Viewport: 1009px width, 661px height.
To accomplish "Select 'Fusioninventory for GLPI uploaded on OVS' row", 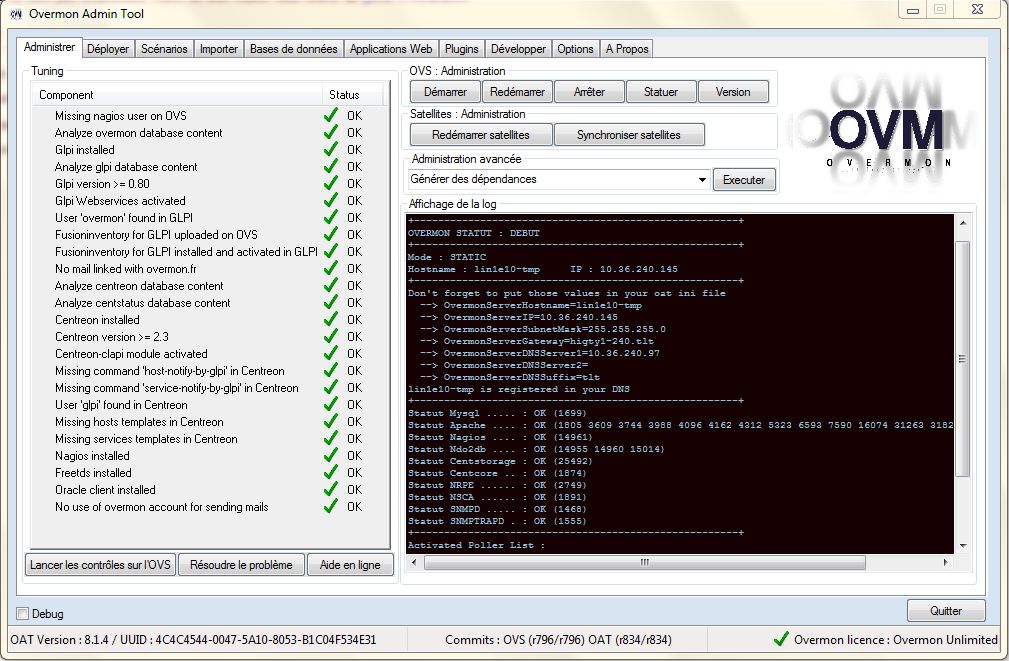I will tap(210, 235).
